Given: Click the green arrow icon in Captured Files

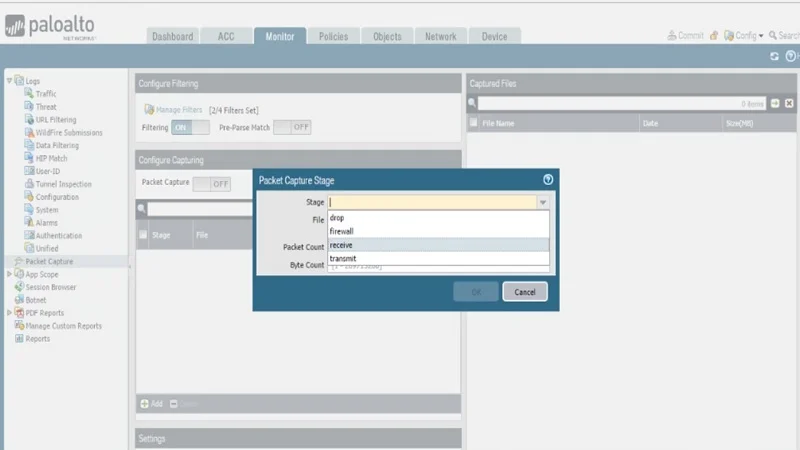Looking at the screenshot, I should pos(775,103).
